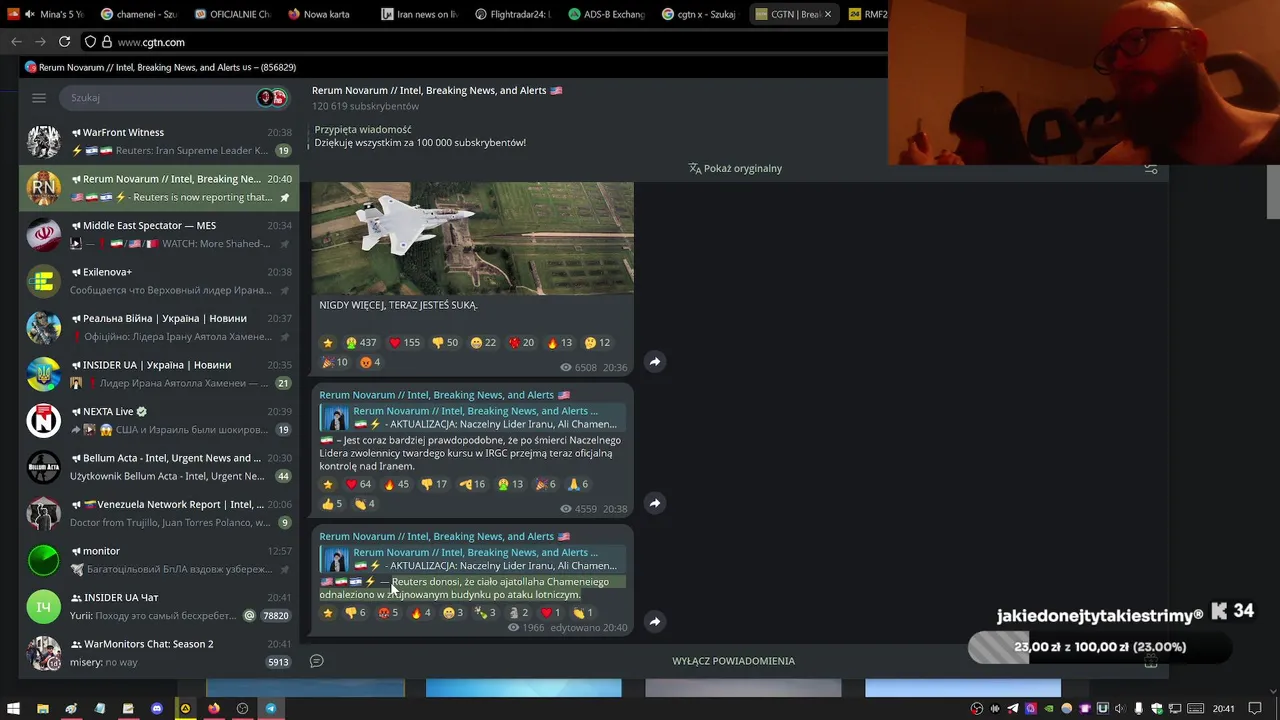Forward the Reuters Chamenei body post

pyautogui.click(x=655, y=621)
